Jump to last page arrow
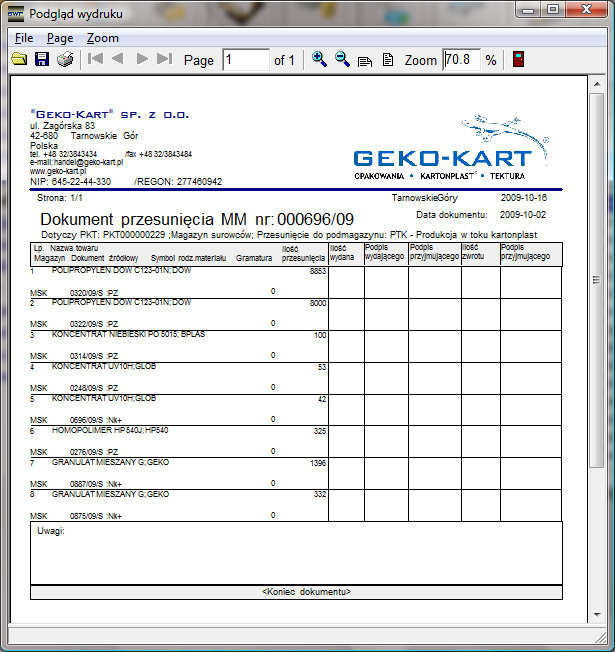Screen dimensions: 615x652 165,60
